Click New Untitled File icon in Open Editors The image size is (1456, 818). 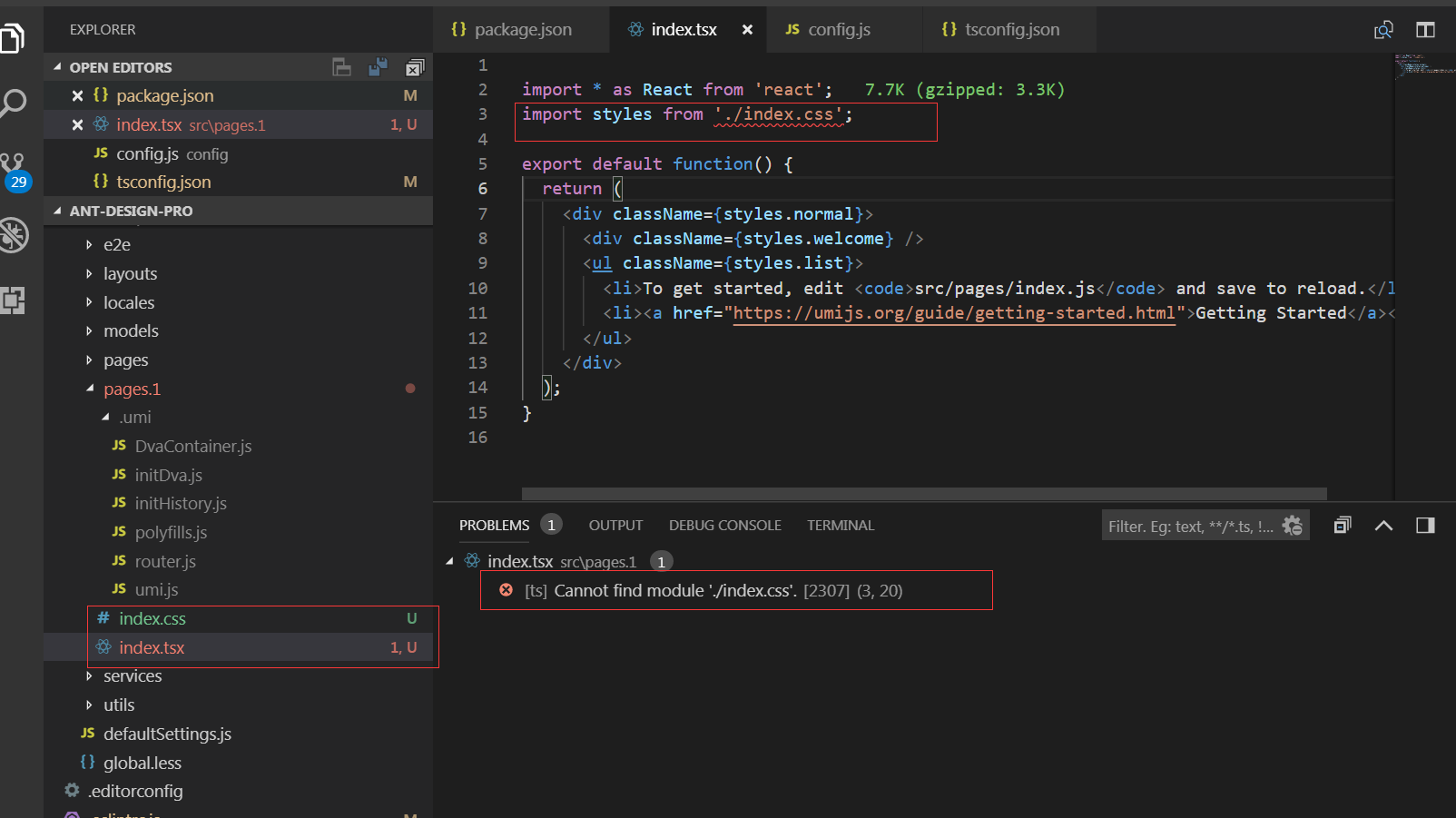coord(341,67)
